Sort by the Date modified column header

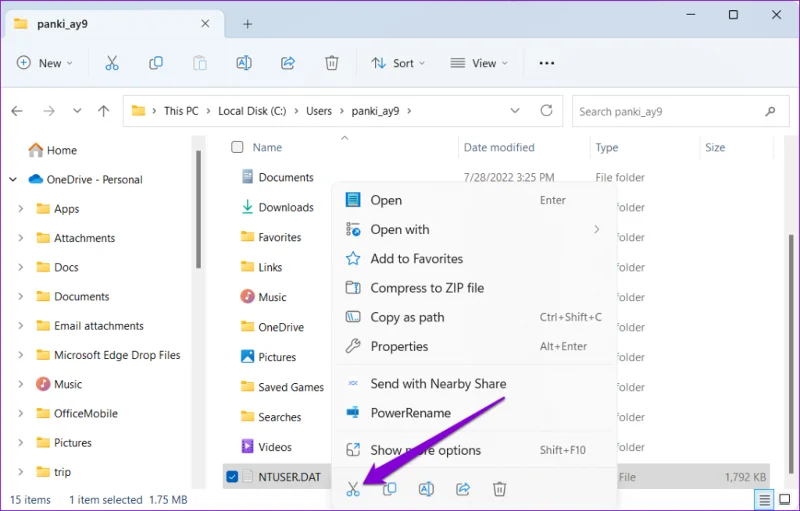coord(499,147)
